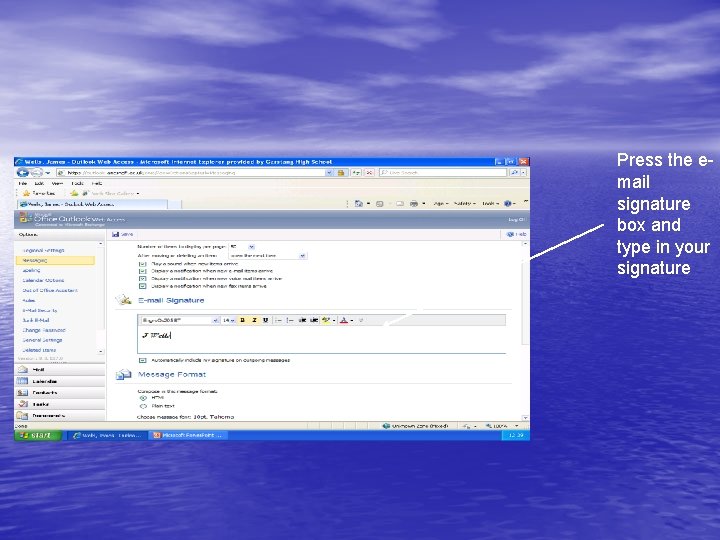This screenshot has width=720, height=540.
Task: Click the Refresh icon beside address bar
Action: click(356, 173)
